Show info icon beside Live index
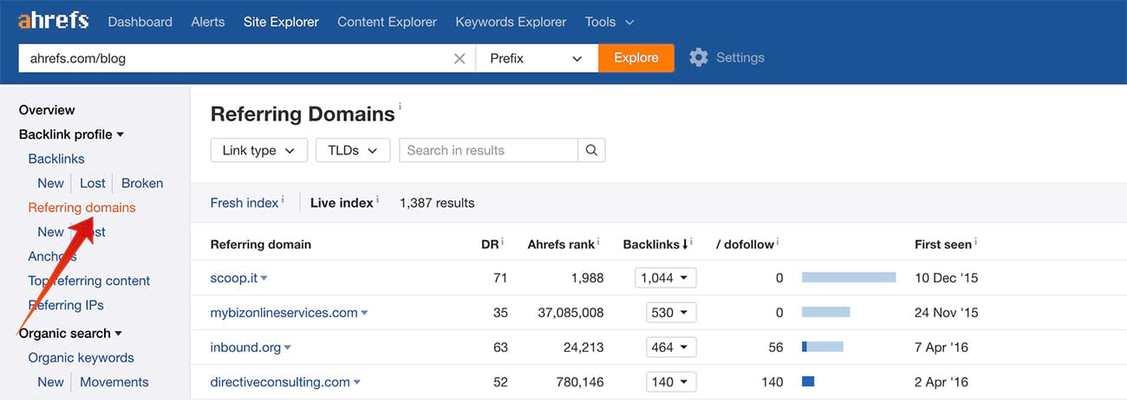Screen dimensions: 1127x400 tap(377, 200)
